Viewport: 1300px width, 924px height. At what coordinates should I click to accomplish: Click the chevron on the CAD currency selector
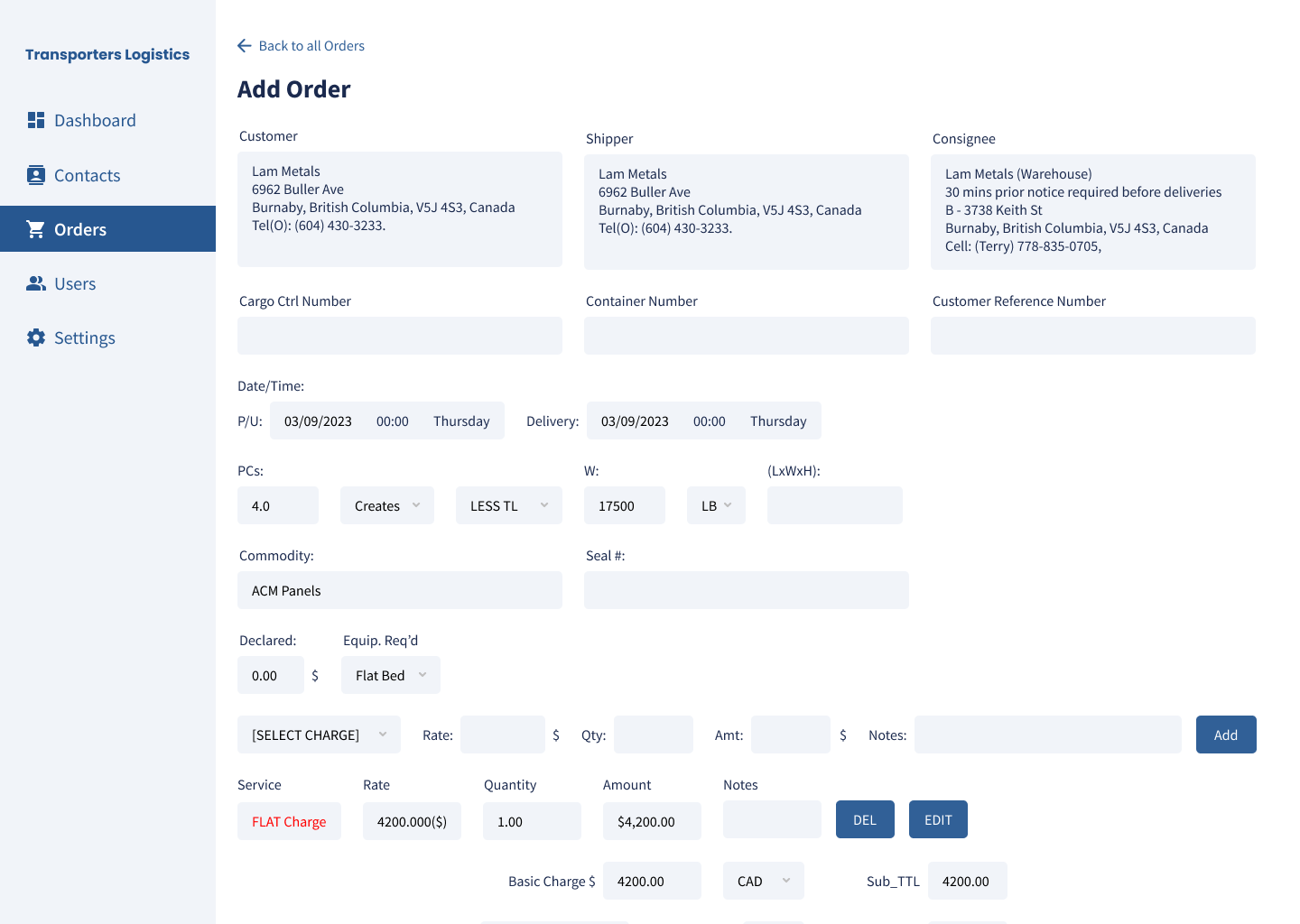[x=787, y=880]
